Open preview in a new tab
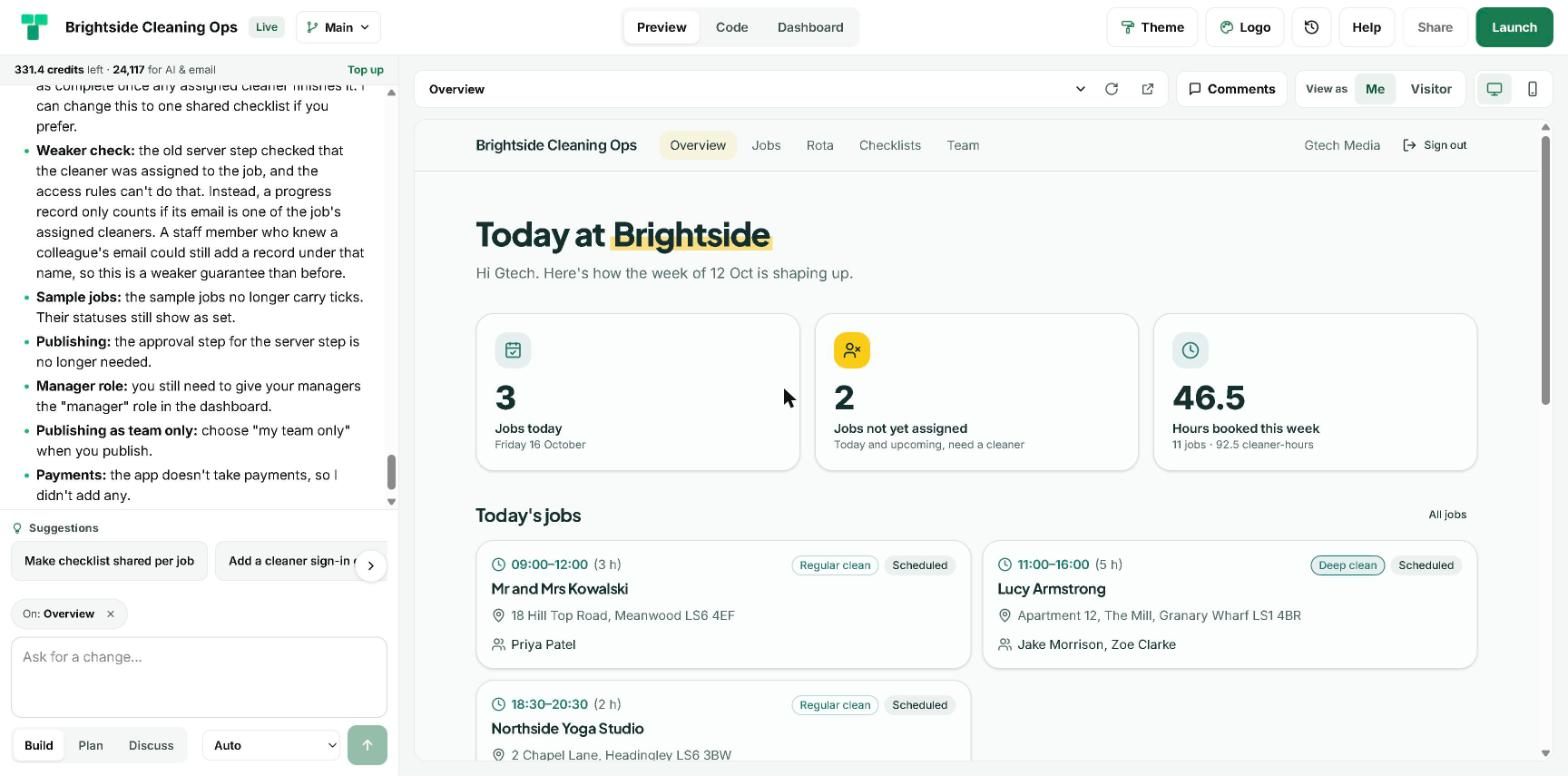Viewport: 1568px width, 776px height. tap(1147, 89)
